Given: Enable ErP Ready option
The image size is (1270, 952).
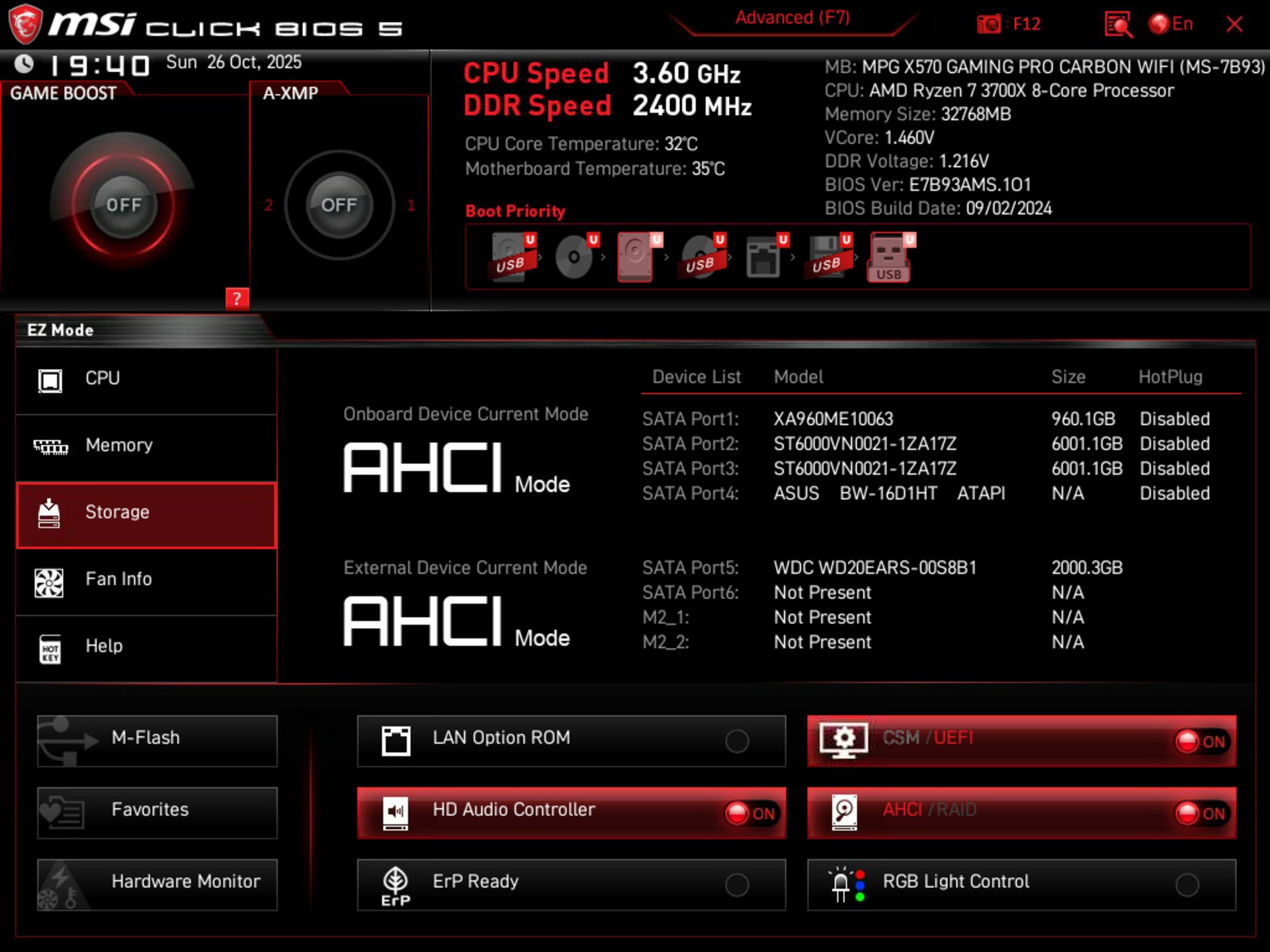Looking at the screenshot, I should coord(737,885).
